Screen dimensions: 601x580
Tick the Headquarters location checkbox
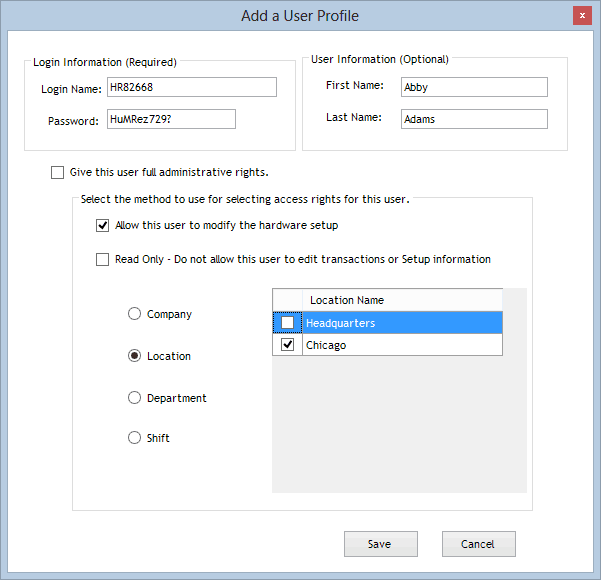coord(287,323)
